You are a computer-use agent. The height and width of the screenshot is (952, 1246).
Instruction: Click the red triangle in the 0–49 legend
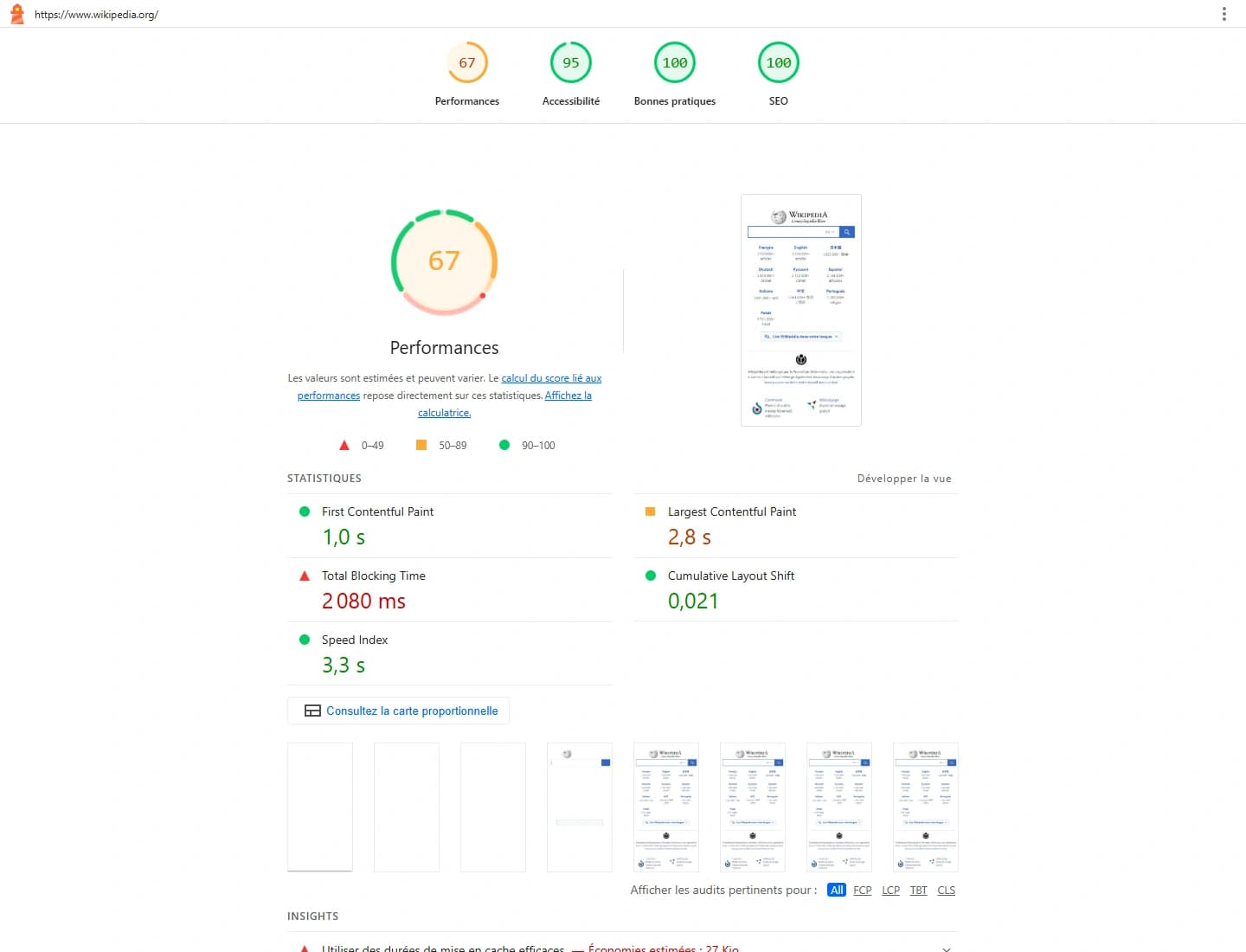click(x=344, y=445)
